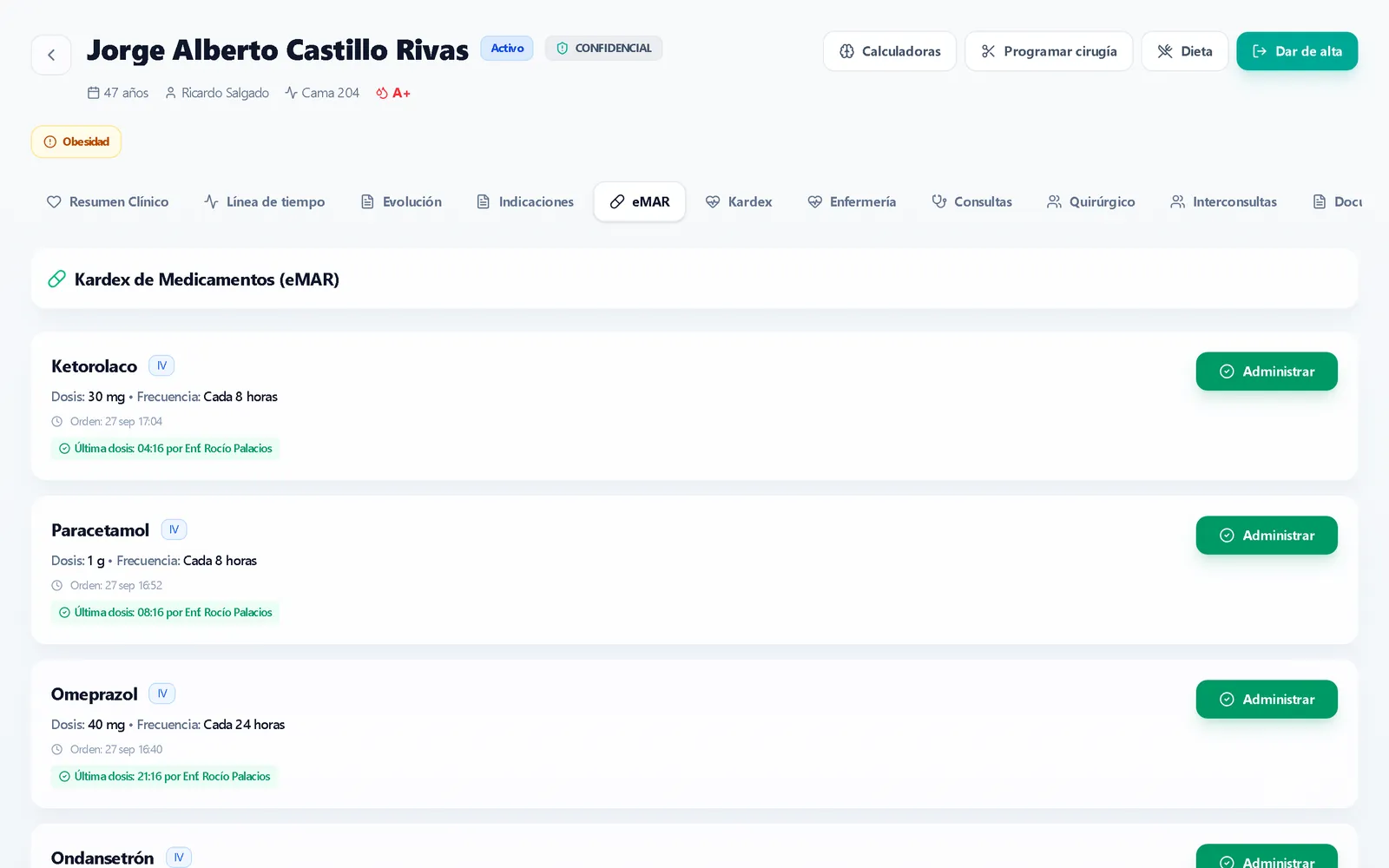This screenshot has height=868, width=1389.
Task: Open the Quirúrgico tab
Action: 1091,201
